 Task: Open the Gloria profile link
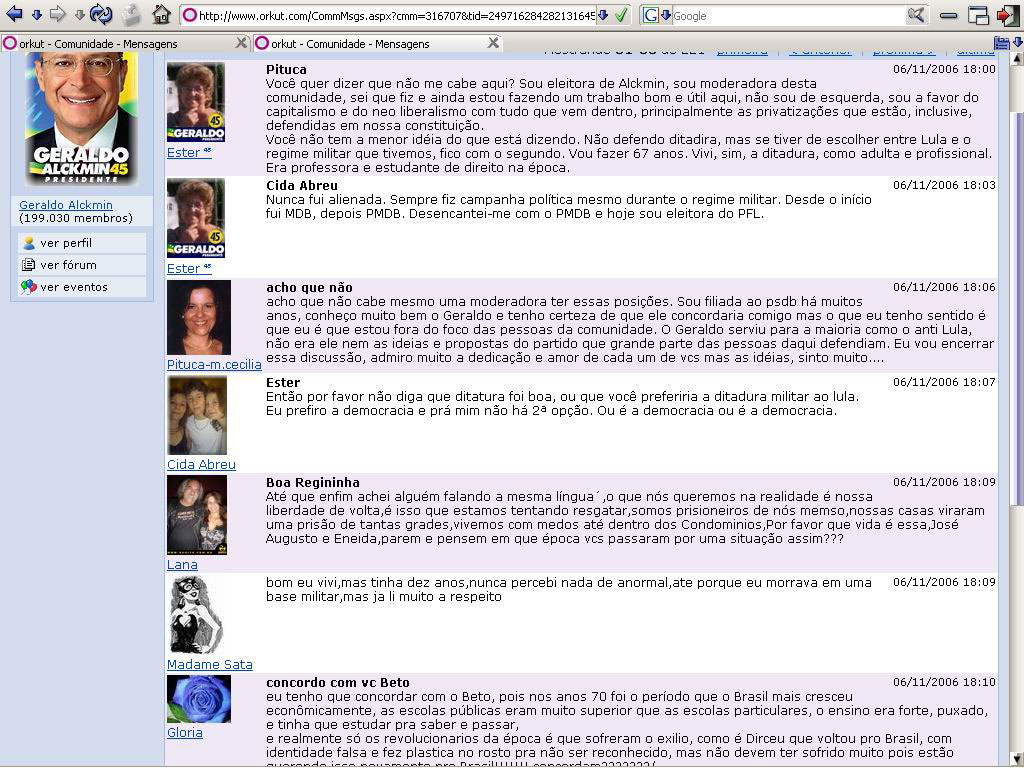185,733
